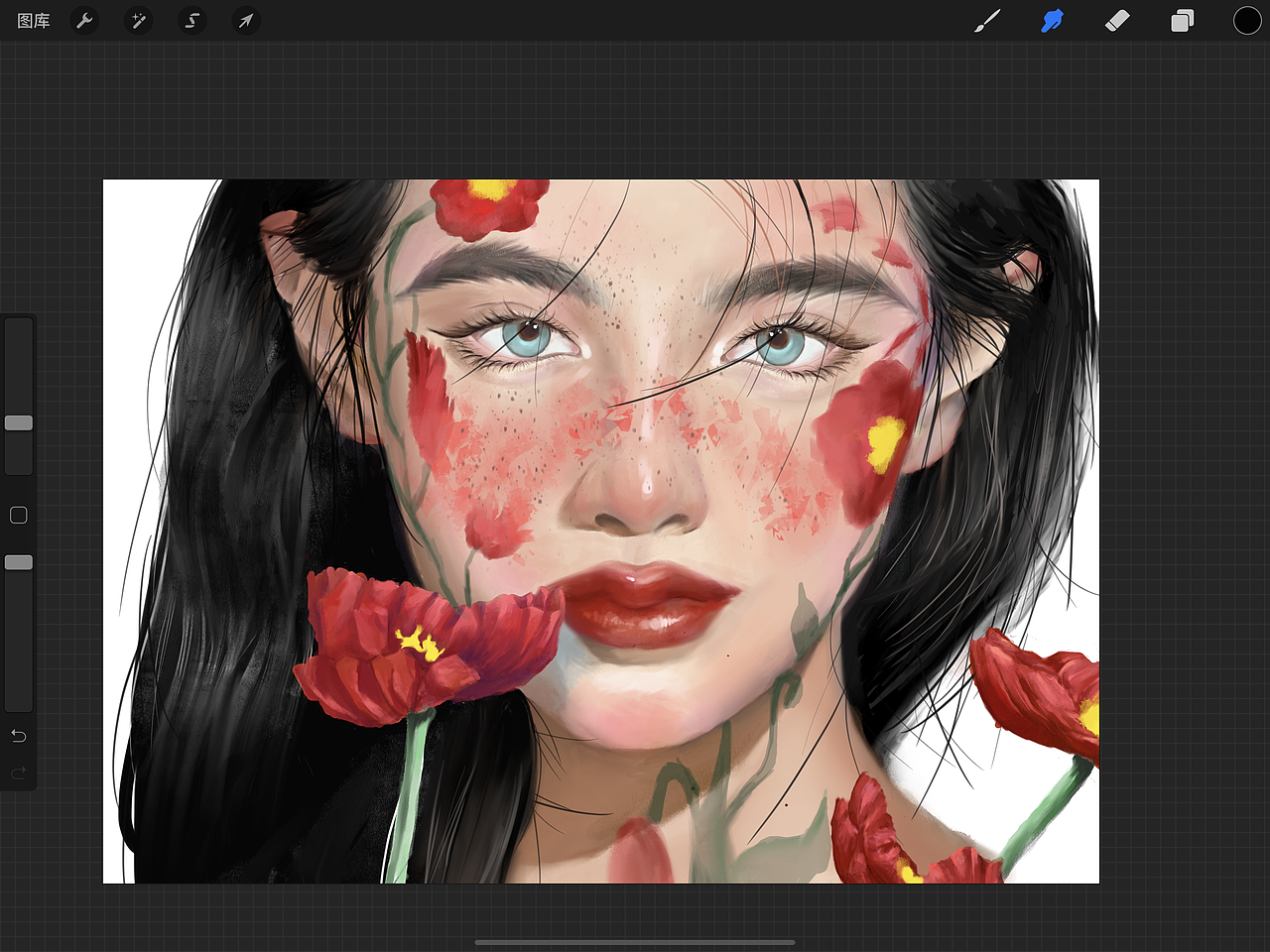Activate the Transform arrow tool
The image size is (1270, 952).
tap(246, 21)
